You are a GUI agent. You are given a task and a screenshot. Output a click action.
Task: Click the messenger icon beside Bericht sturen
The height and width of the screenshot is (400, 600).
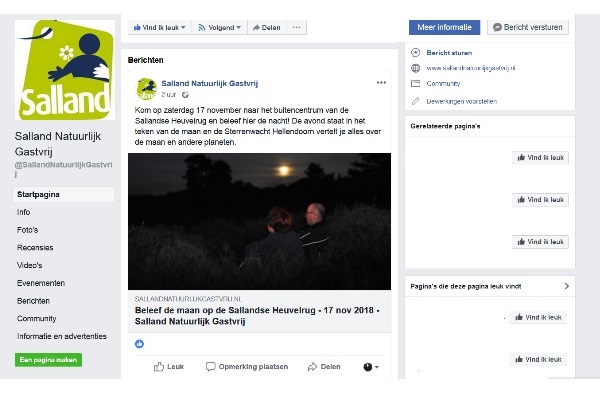[416, 52]
